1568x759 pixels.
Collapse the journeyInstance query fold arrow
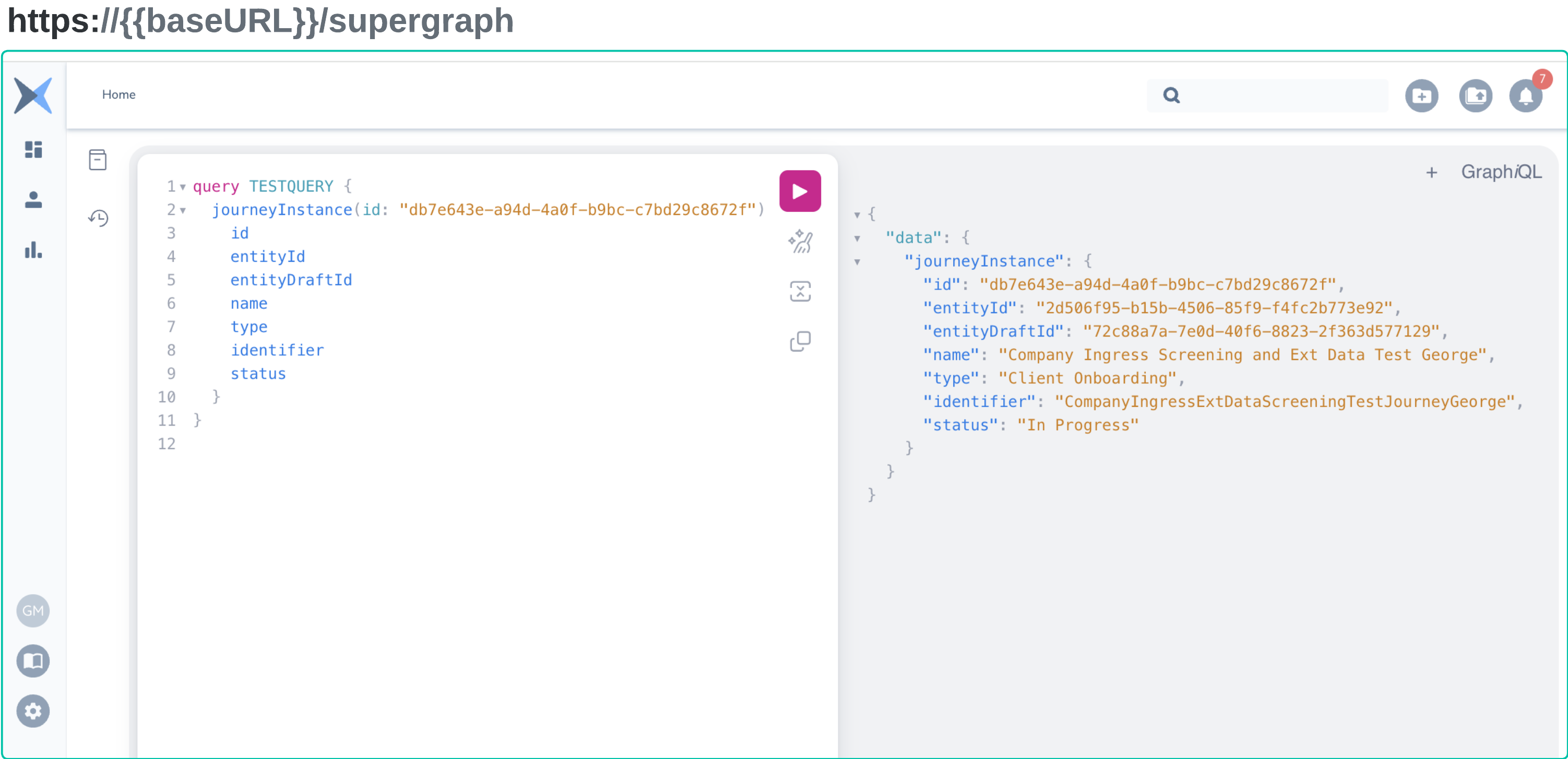(183, 210)
